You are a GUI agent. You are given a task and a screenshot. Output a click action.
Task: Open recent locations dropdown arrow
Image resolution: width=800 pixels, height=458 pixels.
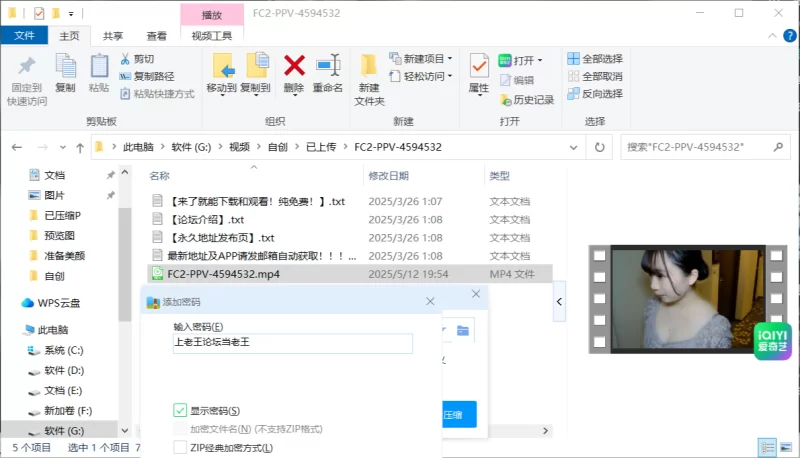[62, 147]
